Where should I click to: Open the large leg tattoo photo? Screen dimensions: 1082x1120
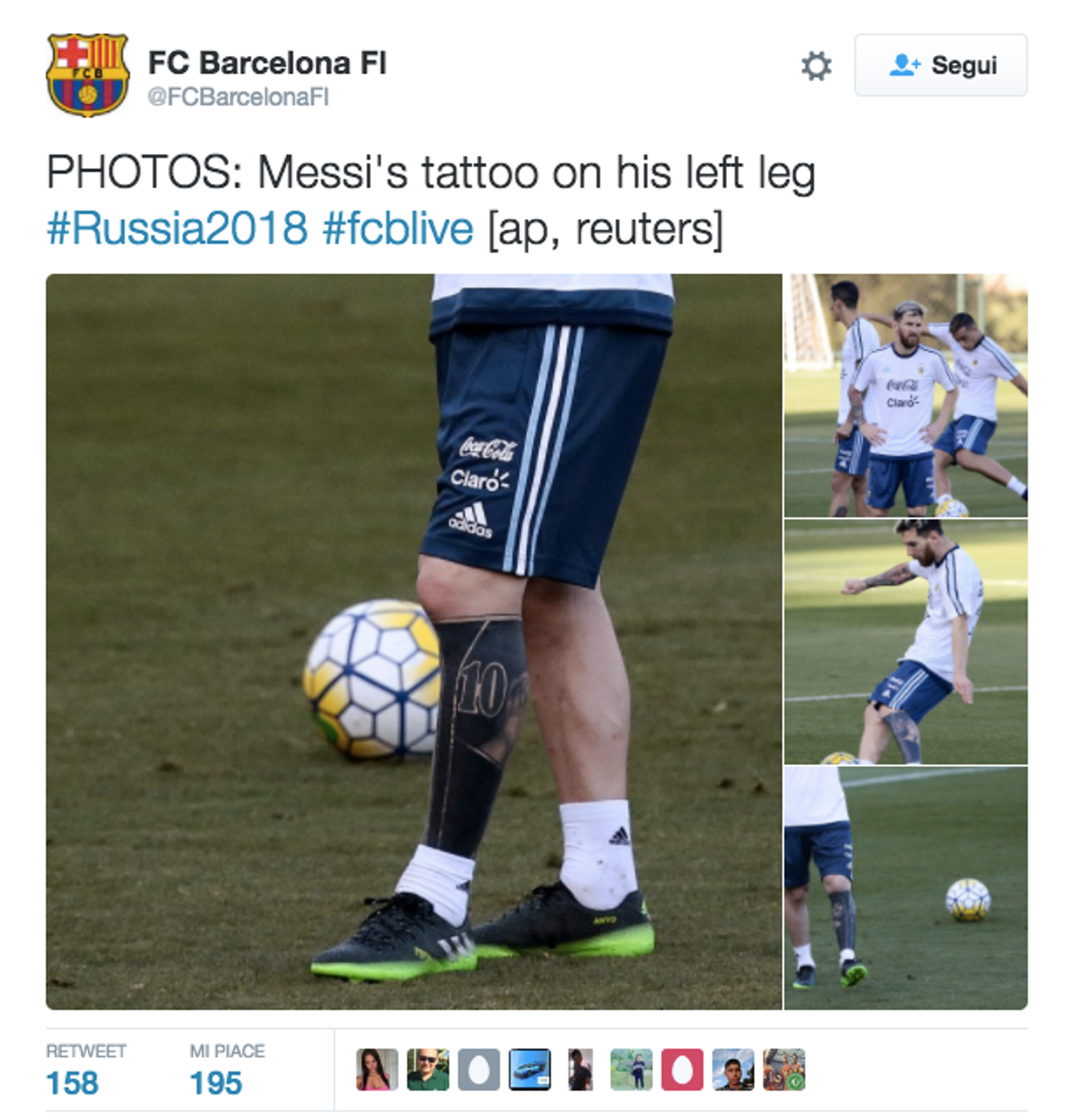click(414, 642)
